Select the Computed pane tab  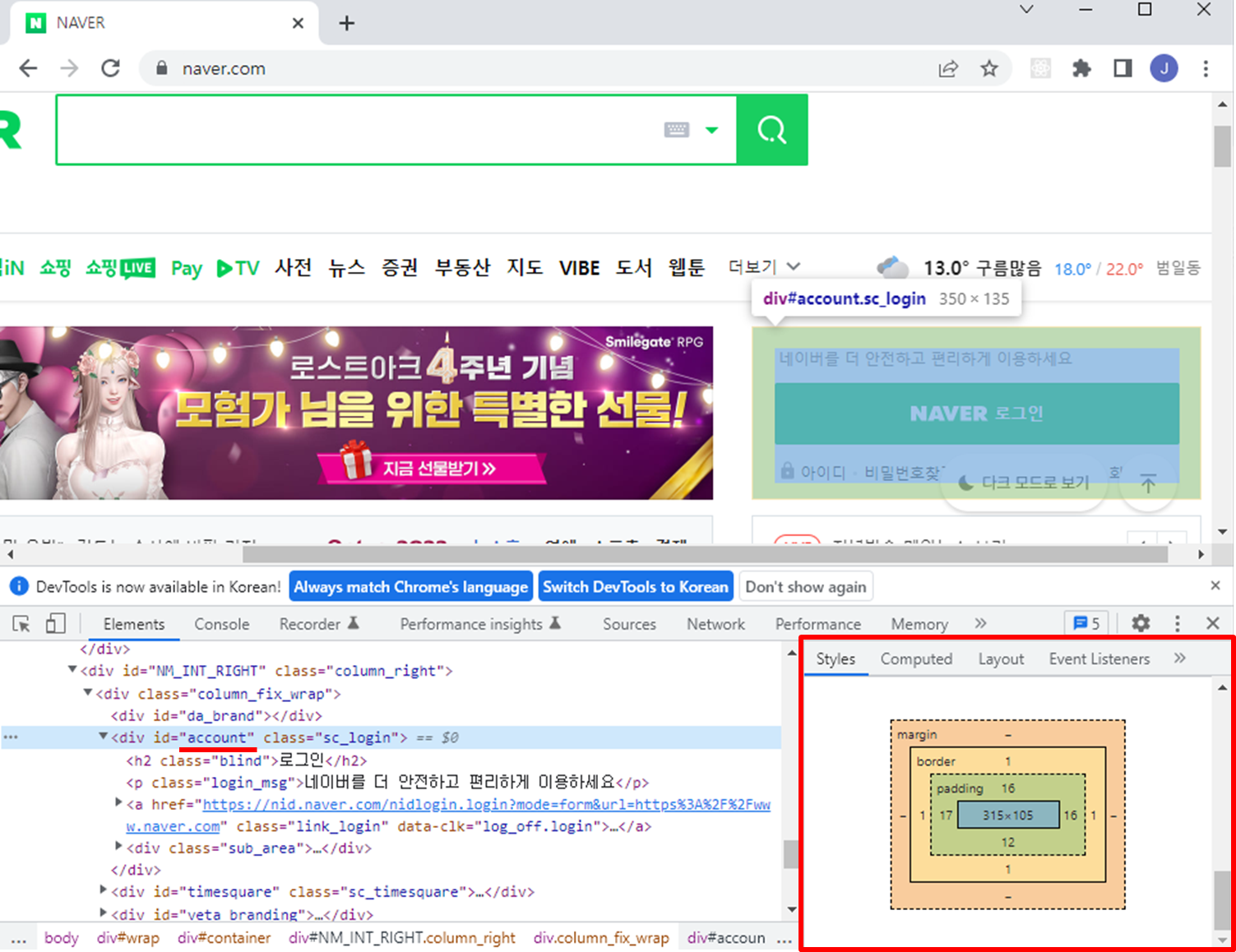coord(916,659)
